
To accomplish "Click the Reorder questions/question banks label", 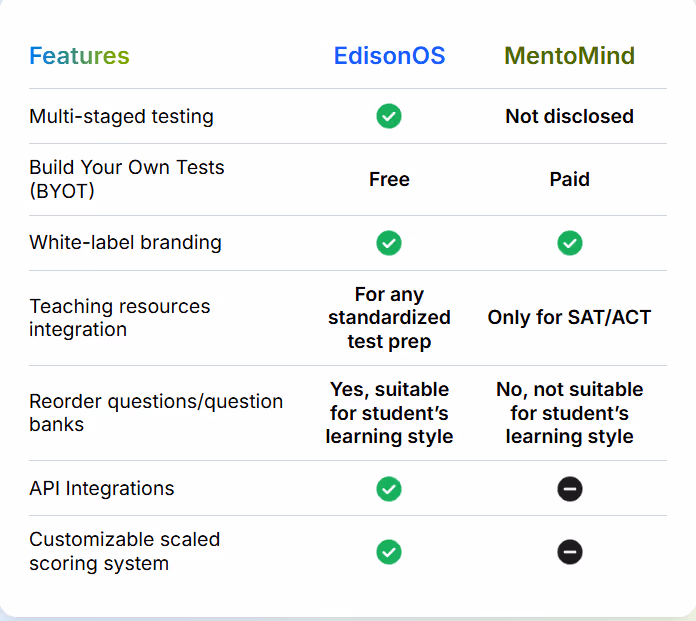I will (156, 413).
